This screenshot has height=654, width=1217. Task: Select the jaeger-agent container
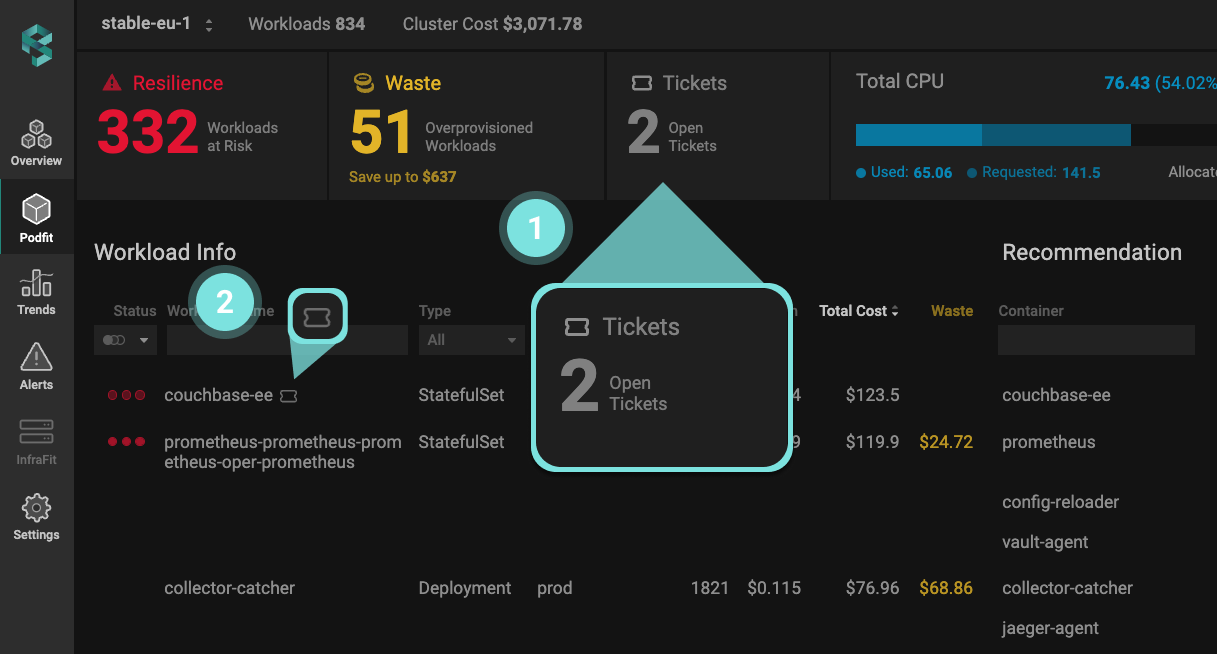click(x=1050, y=628)
